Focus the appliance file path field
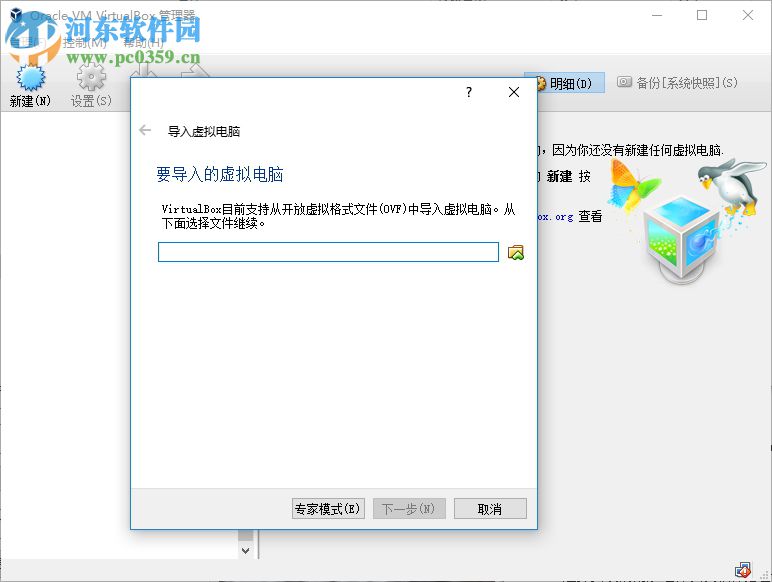 328,252
